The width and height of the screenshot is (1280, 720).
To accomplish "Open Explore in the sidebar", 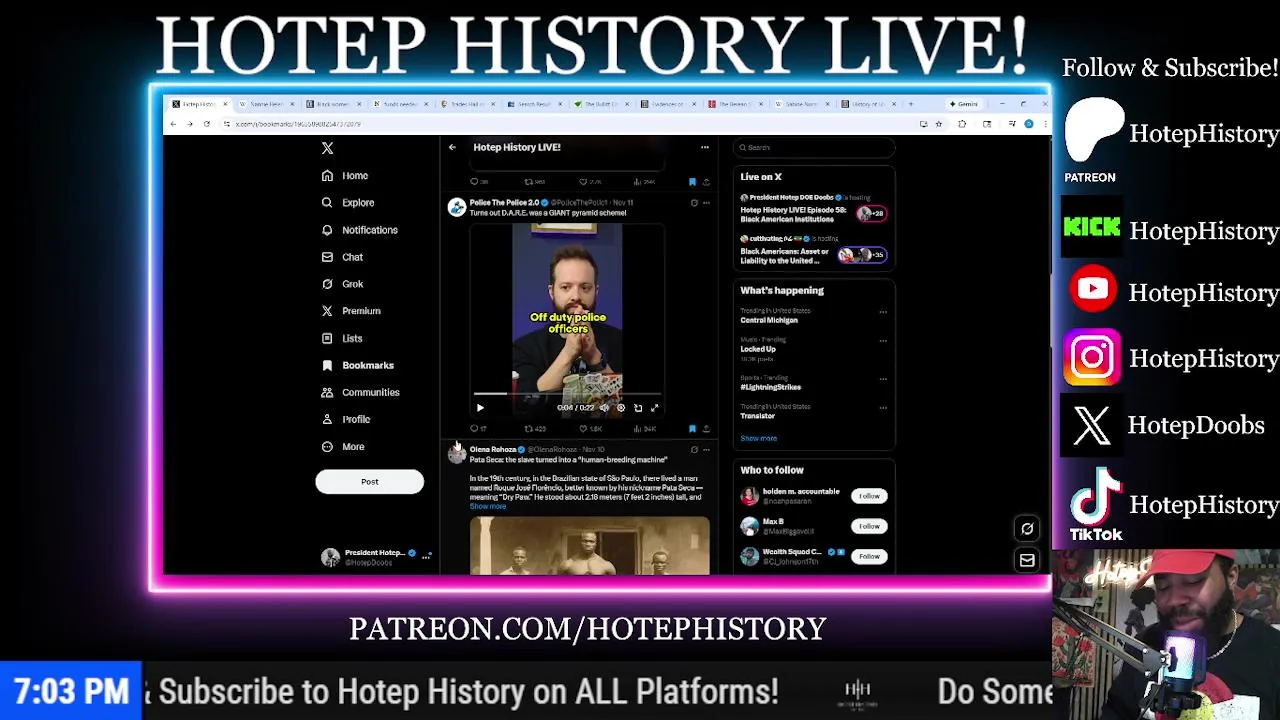I will pos(348,203).
